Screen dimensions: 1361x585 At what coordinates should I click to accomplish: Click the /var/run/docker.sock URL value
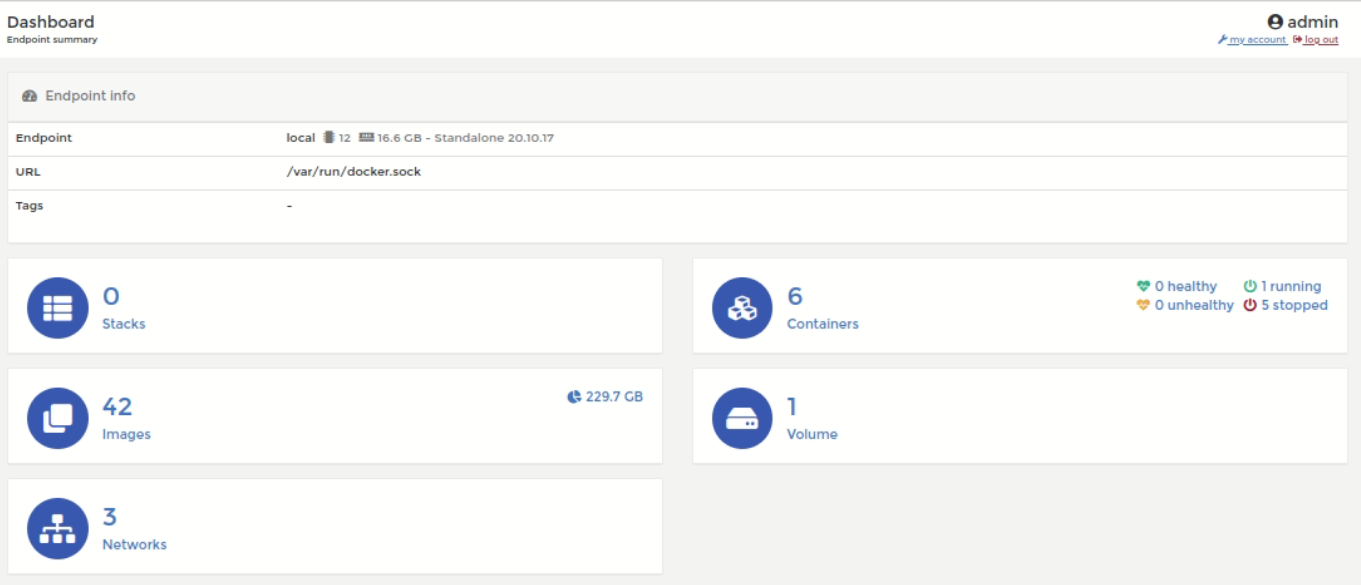[x=353, y=172]
